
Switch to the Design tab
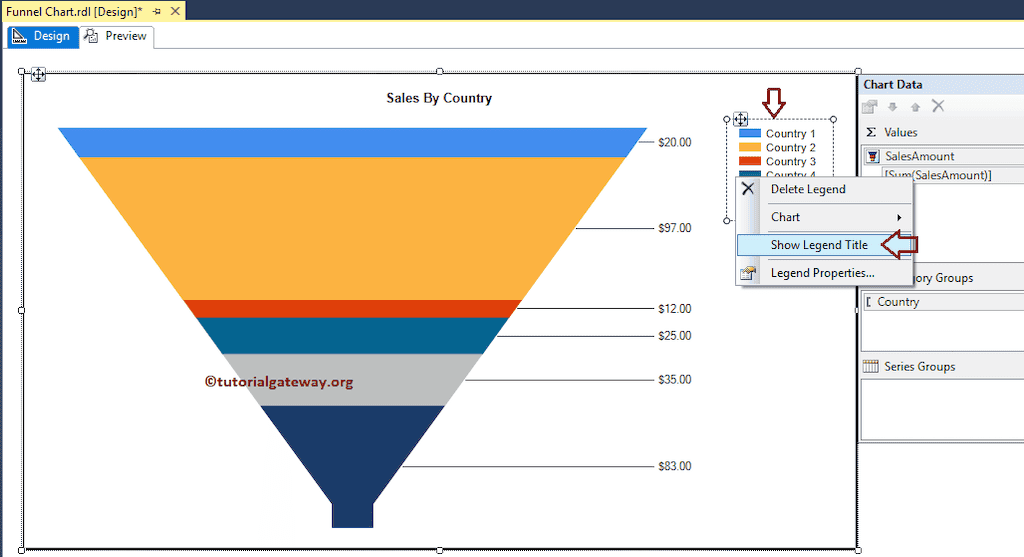coord(41,36)
